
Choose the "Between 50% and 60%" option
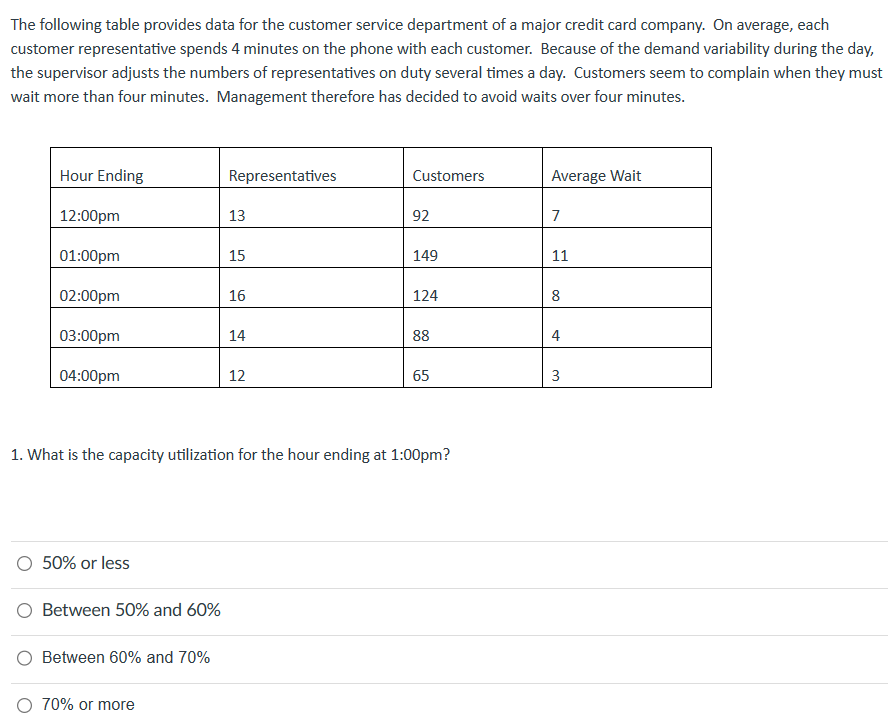pyautogui.click(x=22, y=610)
